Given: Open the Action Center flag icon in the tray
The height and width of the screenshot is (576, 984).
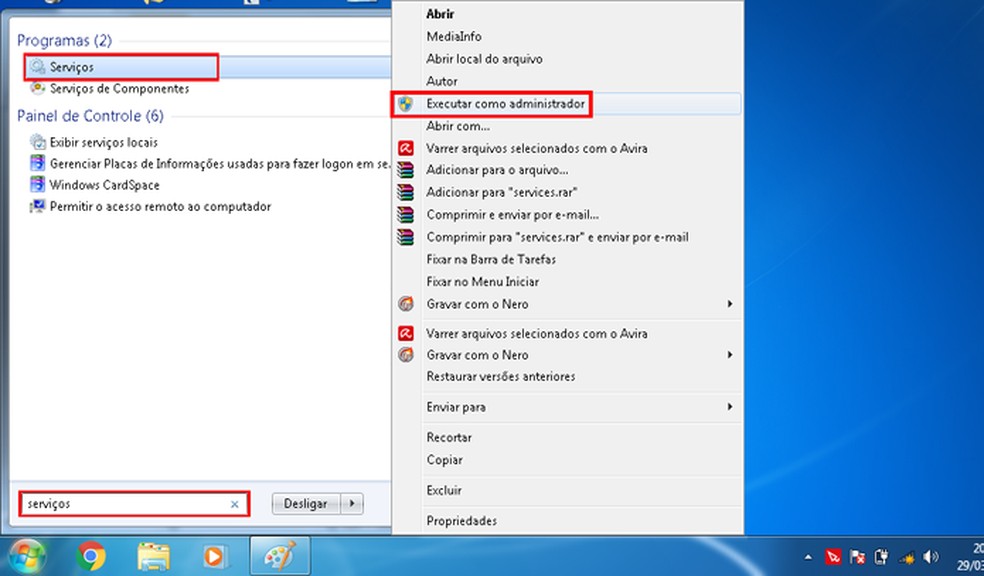Looking at the screenshot, I should pos(858,557).
